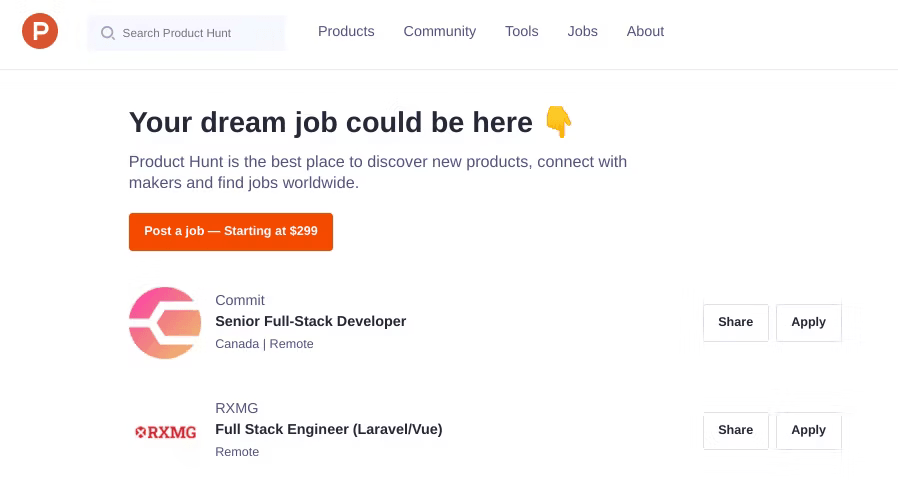Click the Commit company name
The width and height of the screenshot is (898, 481).
[240, 300]
